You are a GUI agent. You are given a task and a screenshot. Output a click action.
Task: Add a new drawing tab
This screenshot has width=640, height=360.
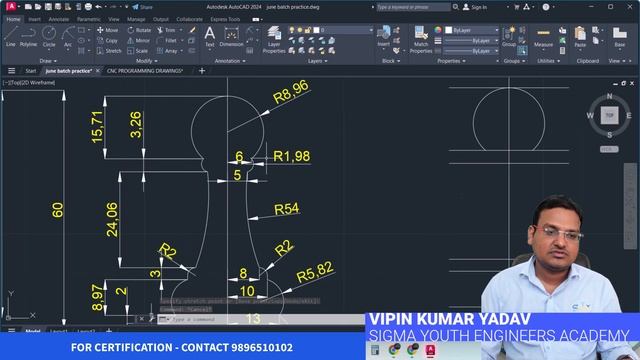click(x=202, y=71)
